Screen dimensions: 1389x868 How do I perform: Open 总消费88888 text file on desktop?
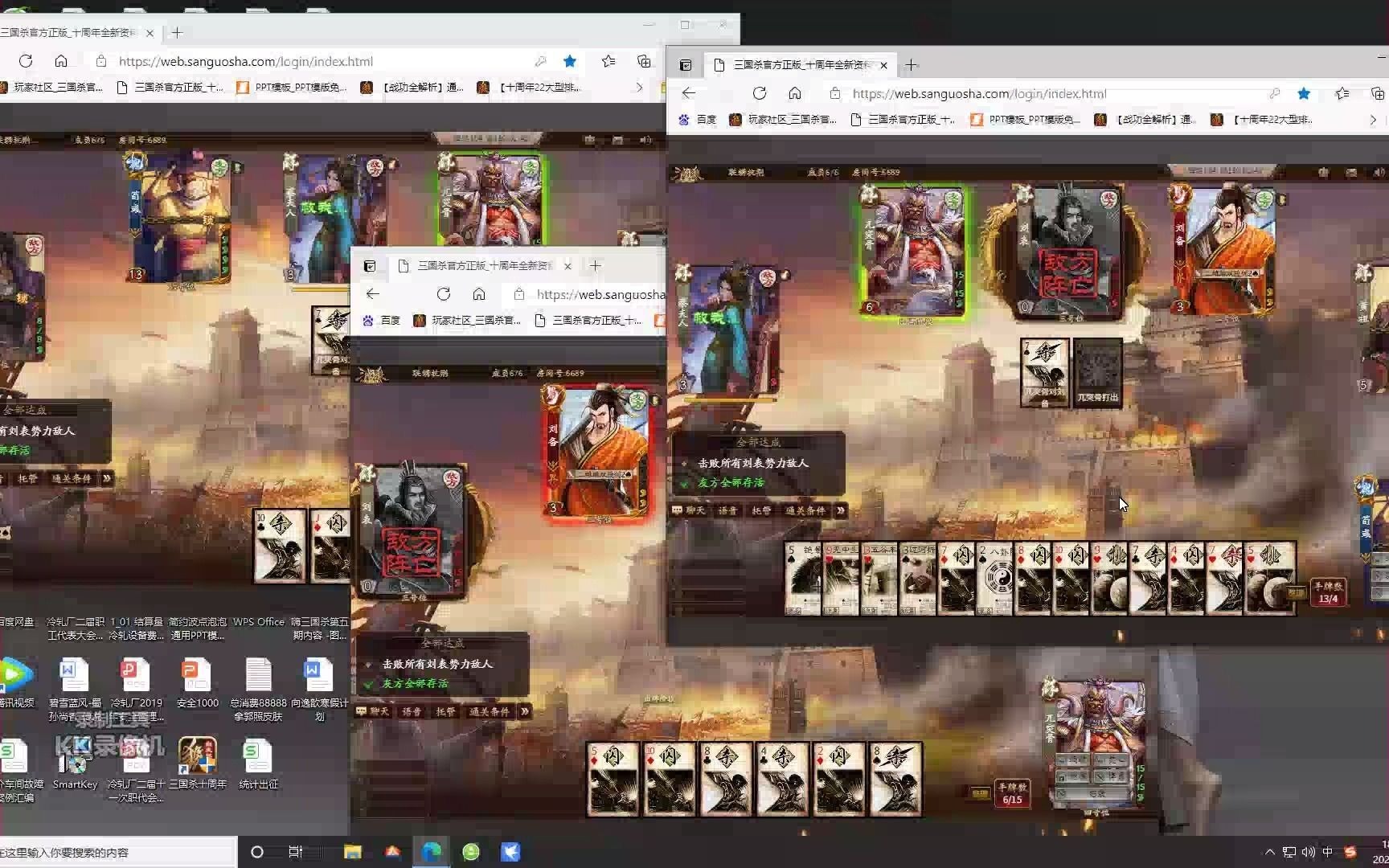click(259, 690)
